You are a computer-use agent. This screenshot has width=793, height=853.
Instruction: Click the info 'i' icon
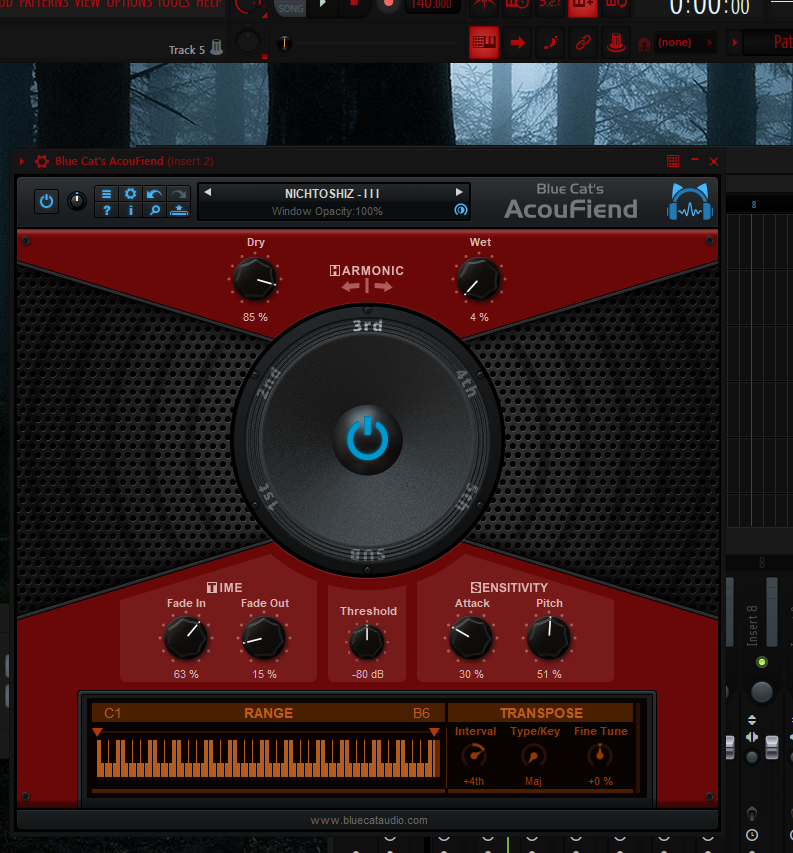coord(131,210)
